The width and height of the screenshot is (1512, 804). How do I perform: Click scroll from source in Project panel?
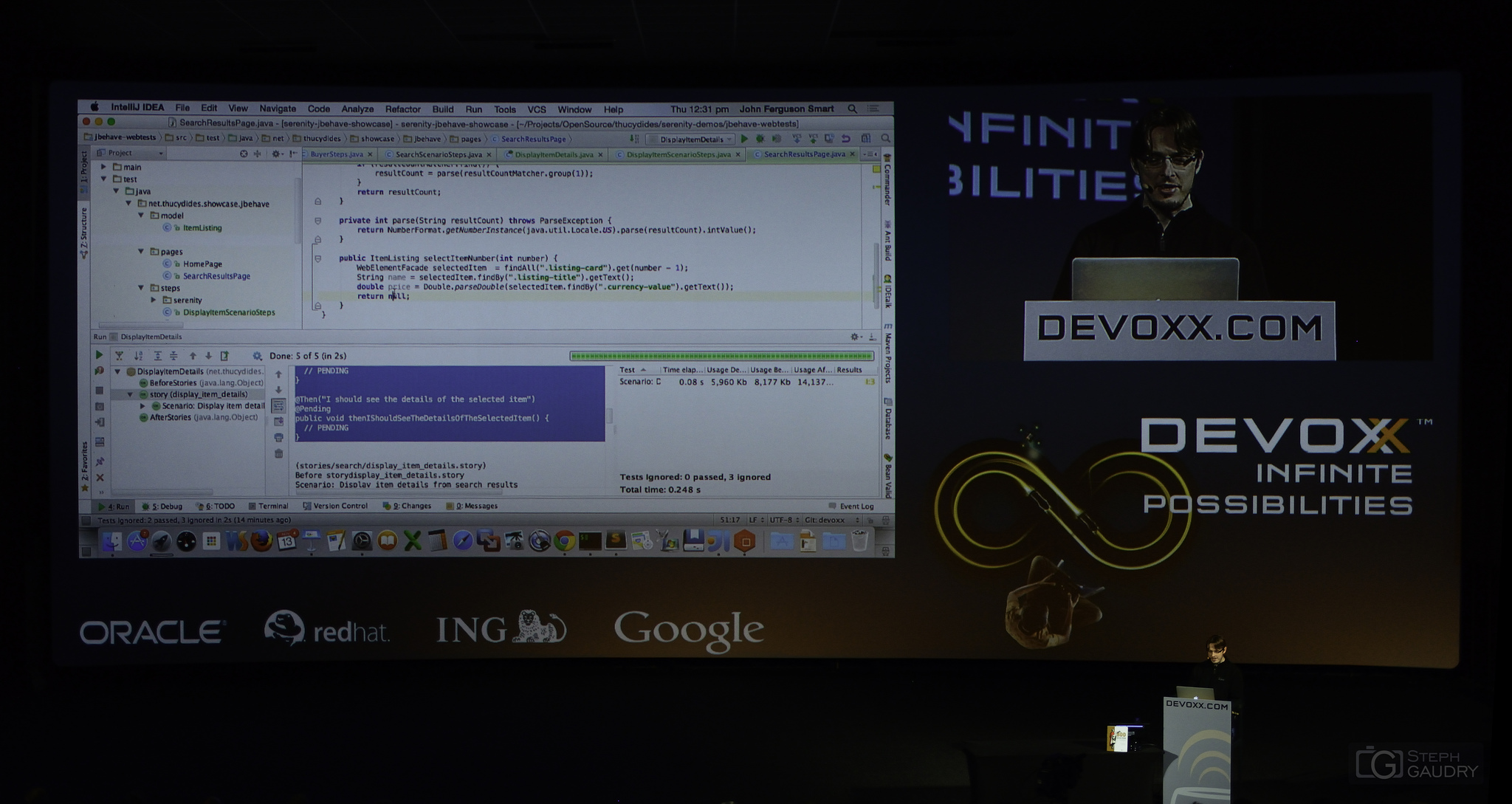[x=244, y=154]
